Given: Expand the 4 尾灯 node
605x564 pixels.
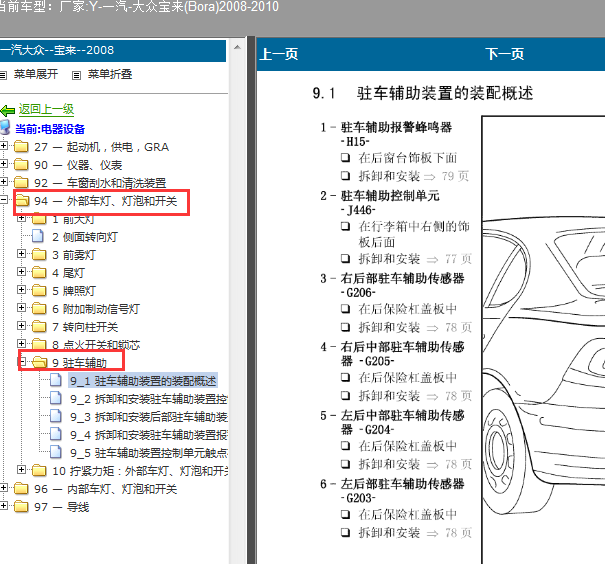Looking at the screenshot, I should (x=22, y=272).
